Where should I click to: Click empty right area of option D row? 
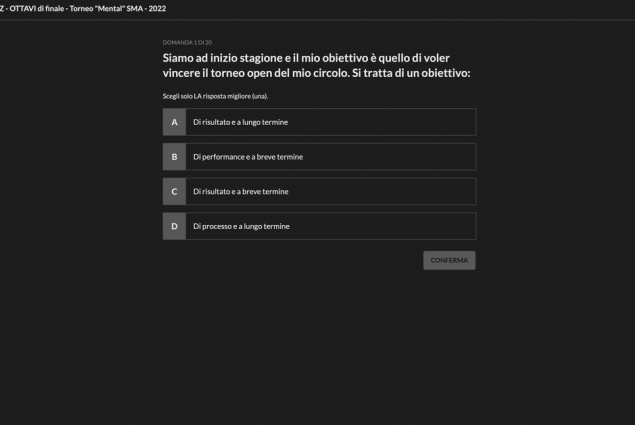(x=420, y=226)
